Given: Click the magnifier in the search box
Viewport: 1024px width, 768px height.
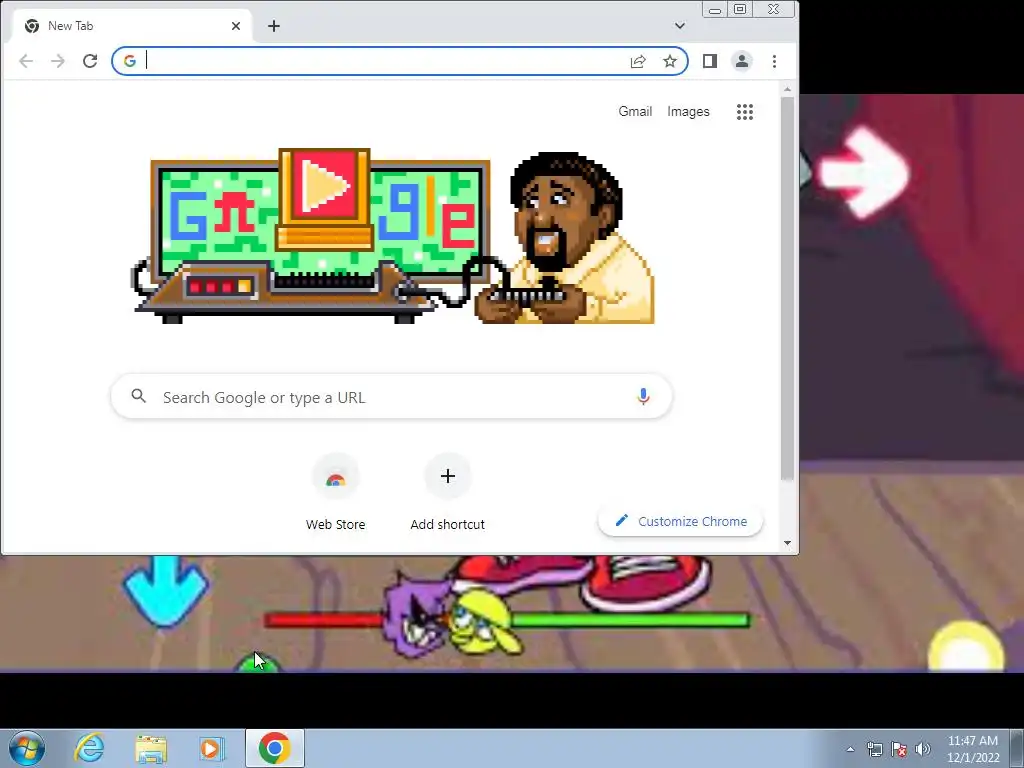Looking at the screenshot, I should pos(138,396).
